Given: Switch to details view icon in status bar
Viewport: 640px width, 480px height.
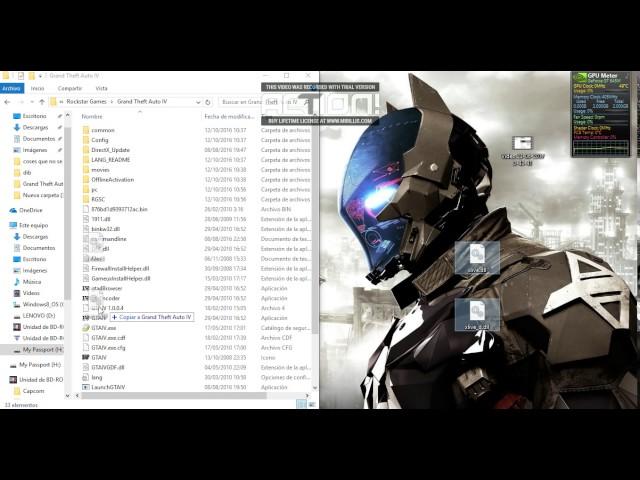Looking at the screenshot, I should pyautogui.click(x=301, y=404).
